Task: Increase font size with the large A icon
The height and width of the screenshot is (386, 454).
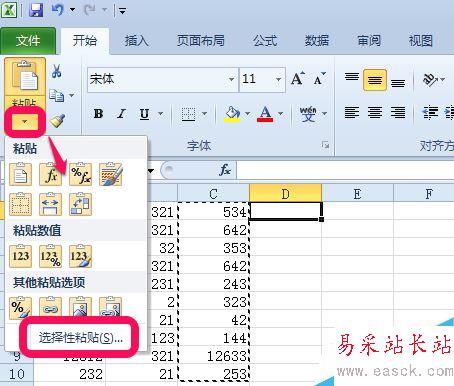Action: [298, 79]
